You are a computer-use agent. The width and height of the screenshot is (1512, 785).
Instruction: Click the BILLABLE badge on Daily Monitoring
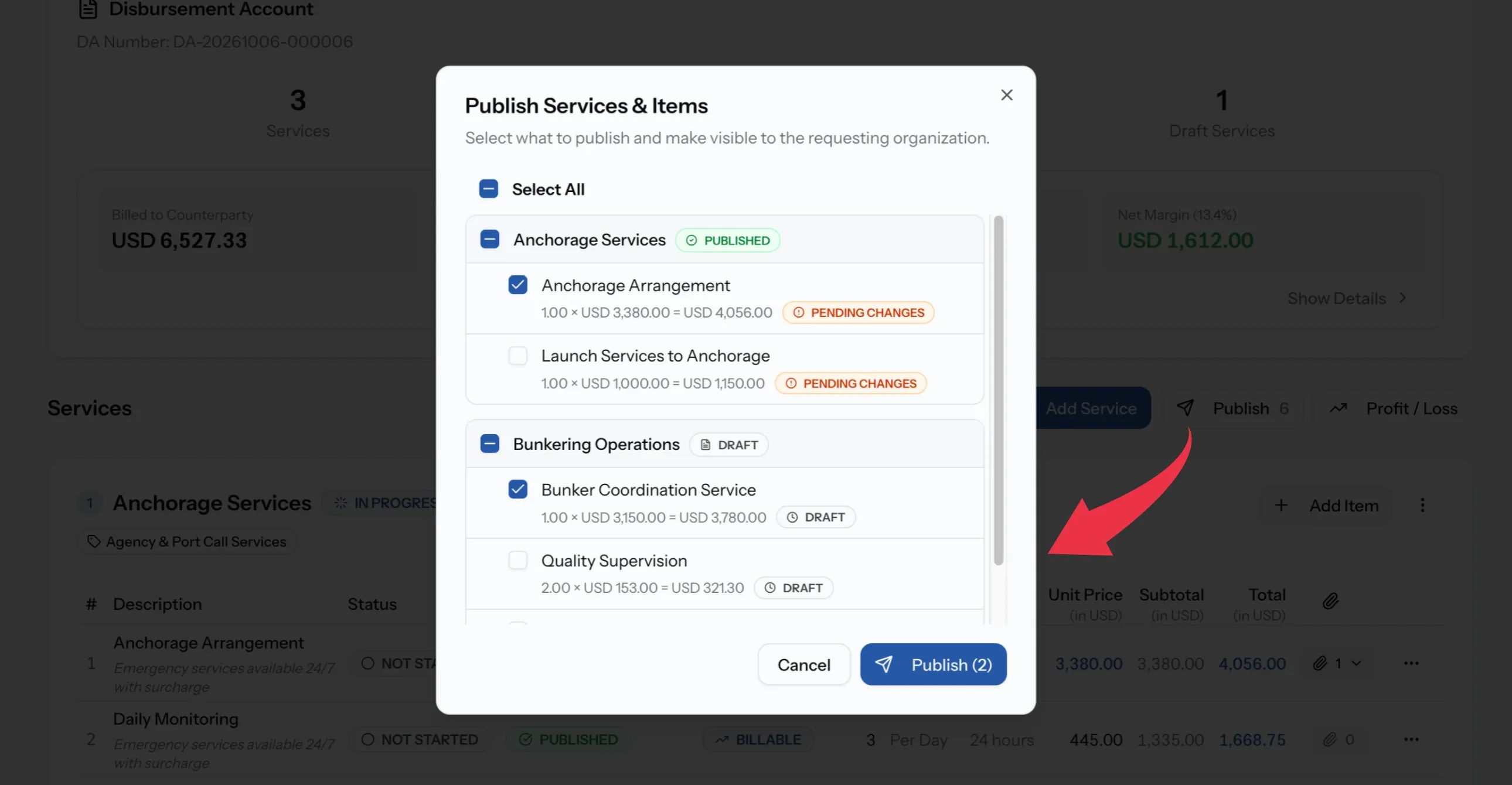[x=758, y=740]
